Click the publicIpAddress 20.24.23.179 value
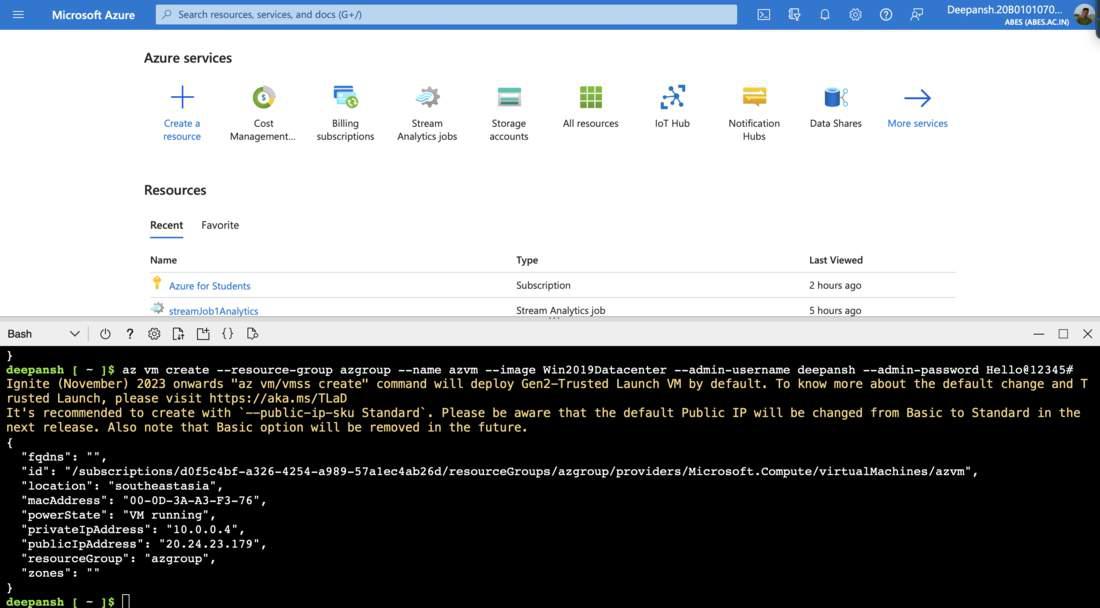This screenshot has height=608, width=1100. click(213, 543)
